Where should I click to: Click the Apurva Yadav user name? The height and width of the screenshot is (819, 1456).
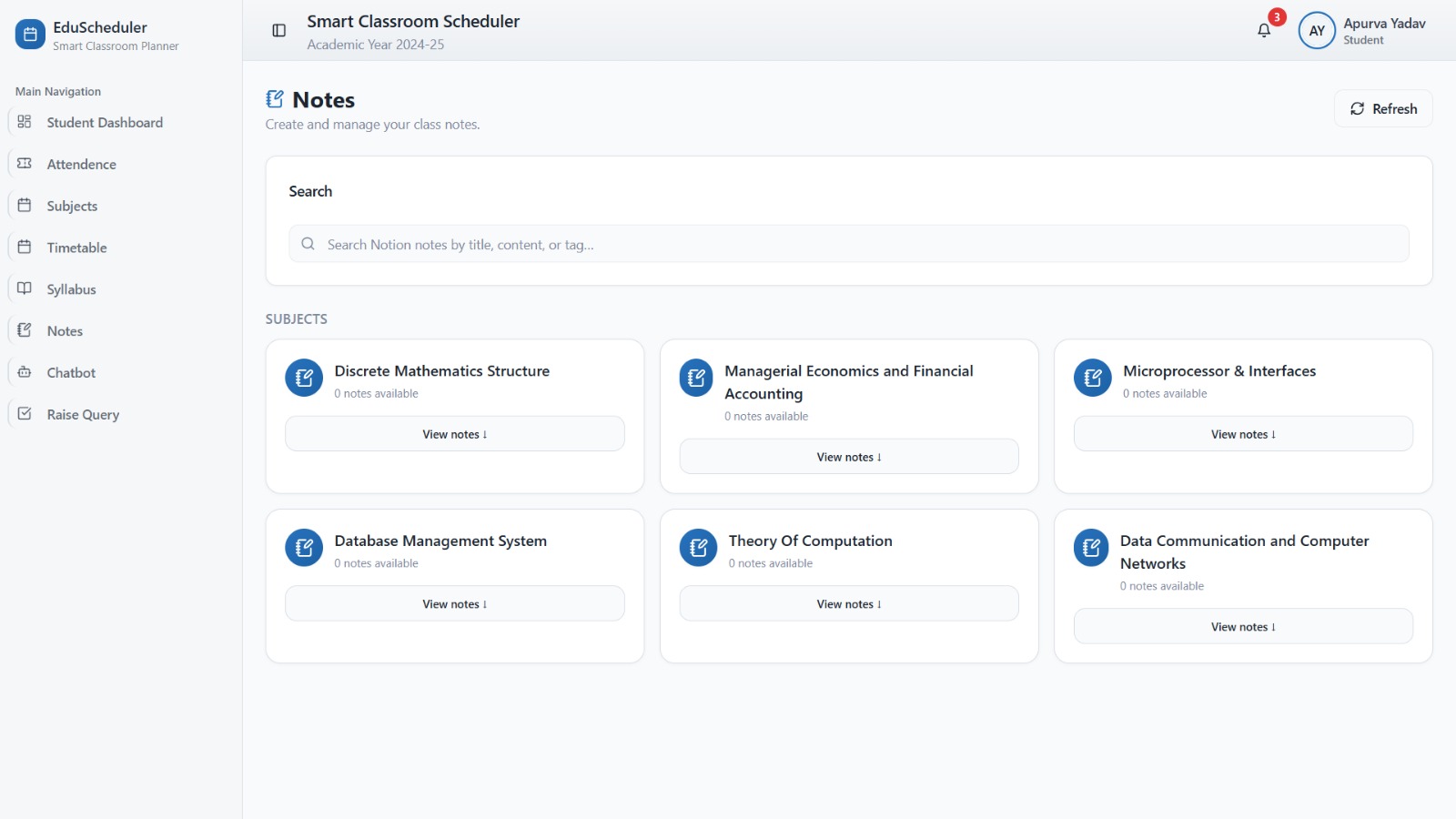[x=1384, y=24]
